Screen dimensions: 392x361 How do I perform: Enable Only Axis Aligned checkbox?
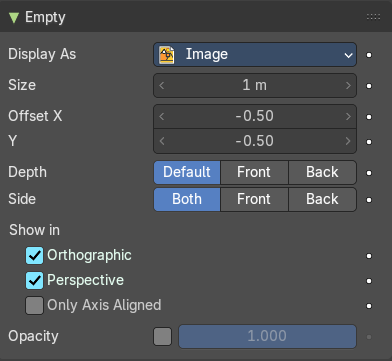tap(34, 305)
